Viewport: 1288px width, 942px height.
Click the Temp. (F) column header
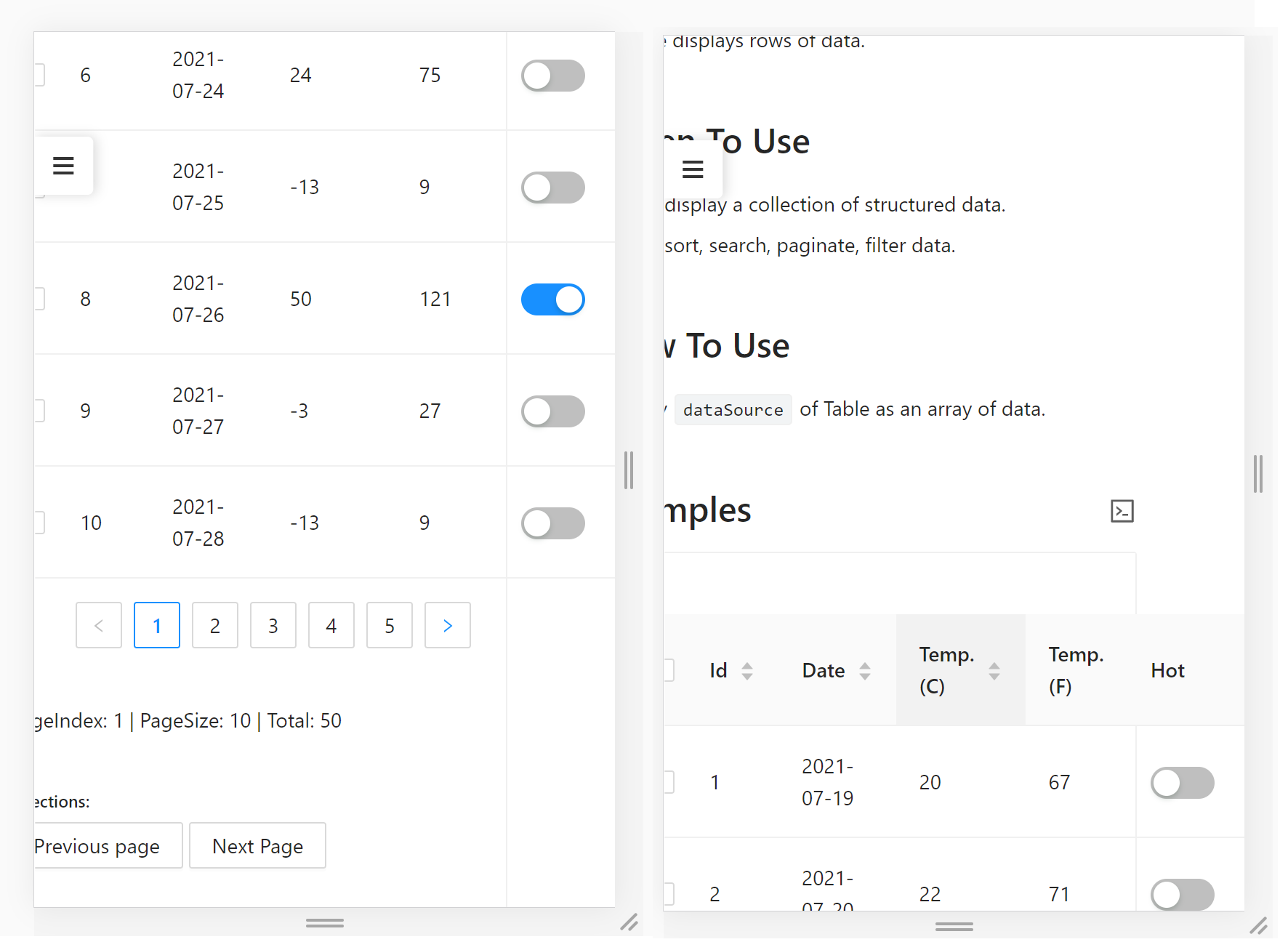[1076, 670]
